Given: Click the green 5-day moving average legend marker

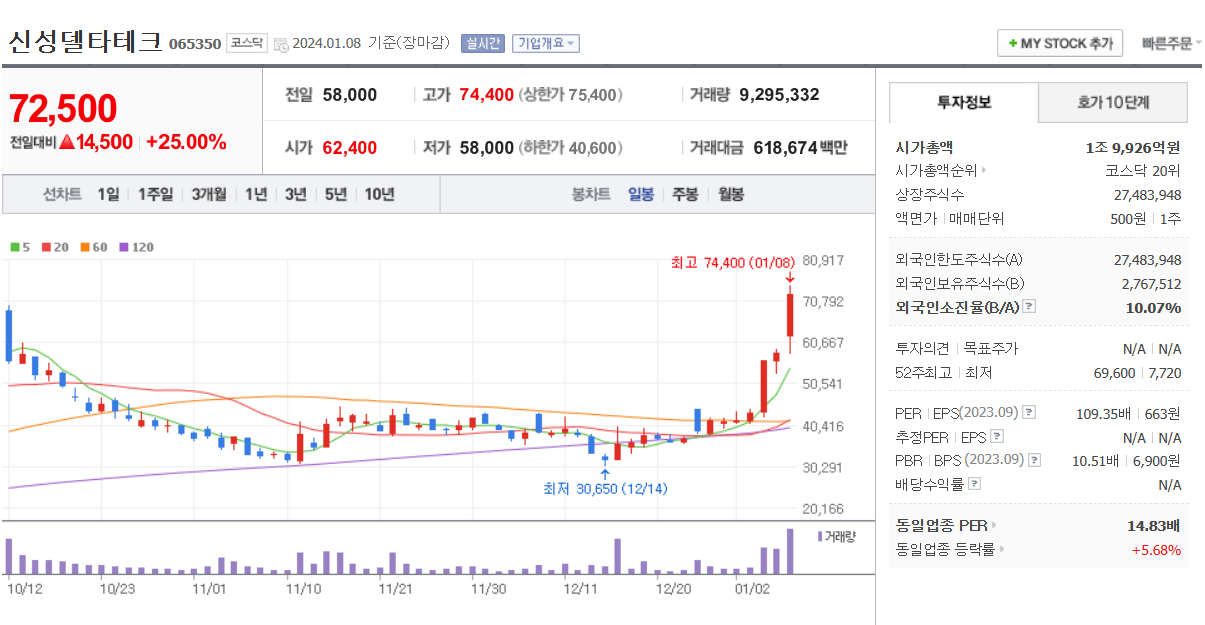Looking at the screenshot, I should [15, 247].
